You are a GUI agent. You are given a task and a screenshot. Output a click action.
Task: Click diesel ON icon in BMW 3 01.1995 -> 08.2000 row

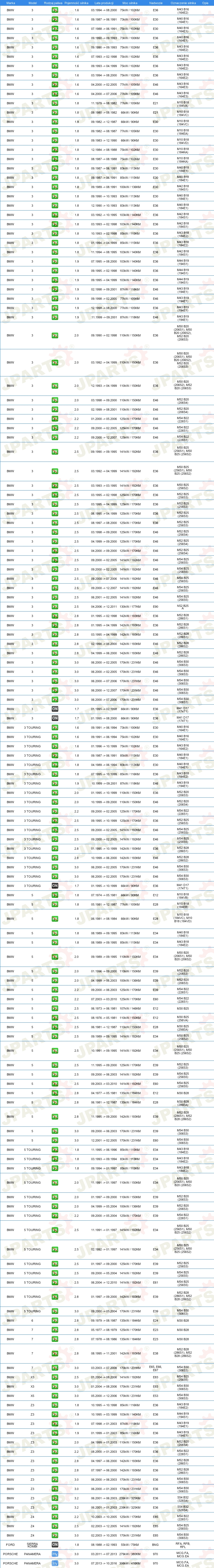coord(55,718)
